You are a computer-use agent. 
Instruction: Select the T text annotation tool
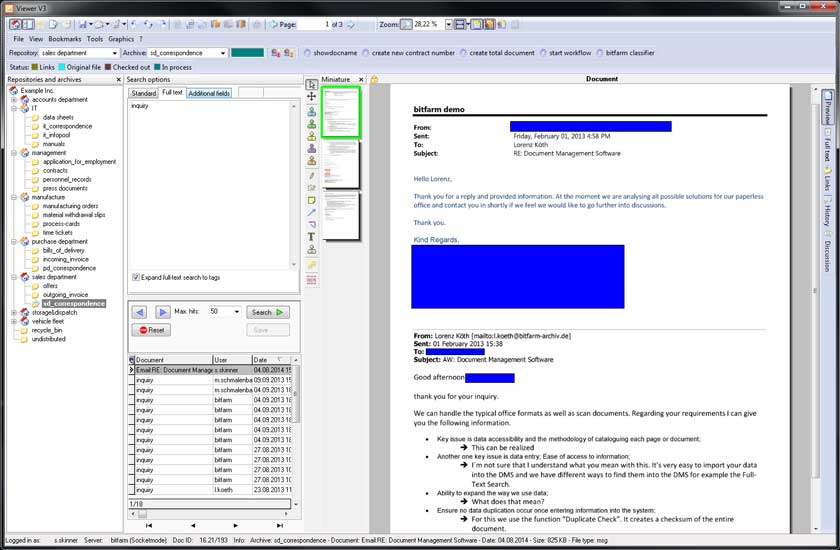[x=311, y=237]
